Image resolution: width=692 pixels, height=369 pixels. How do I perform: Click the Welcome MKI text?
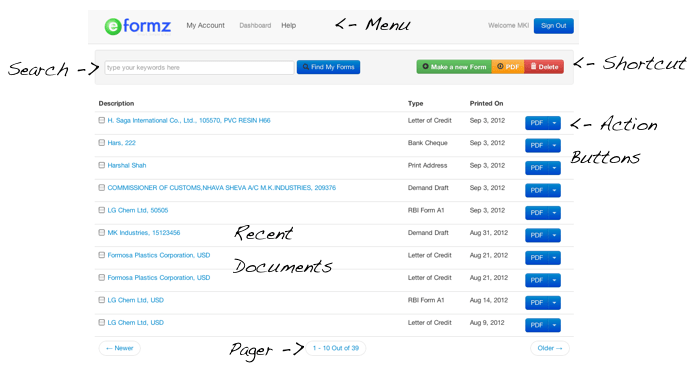[x=508, y=26]
